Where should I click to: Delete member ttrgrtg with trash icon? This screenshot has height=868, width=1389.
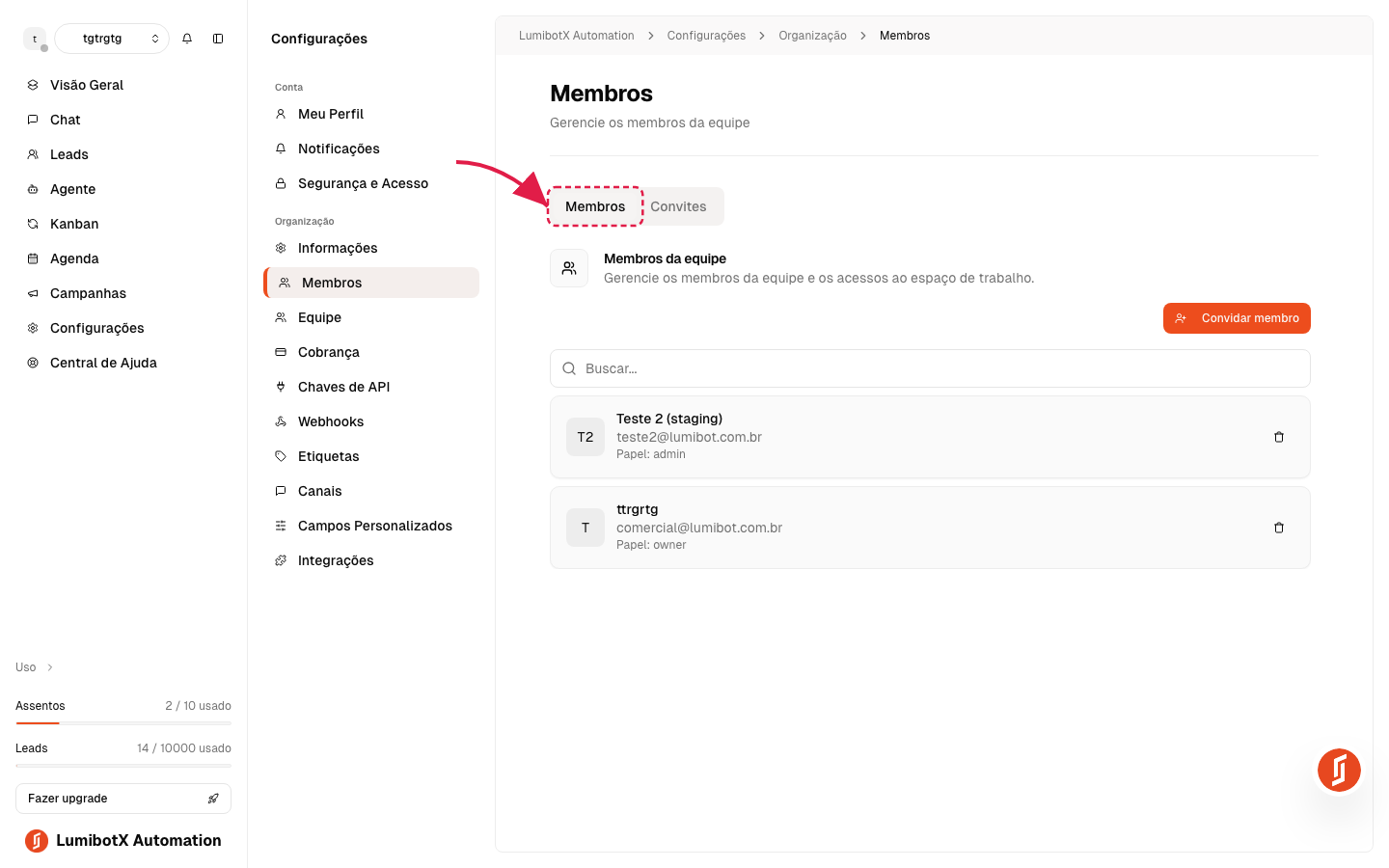point(1279,528)
